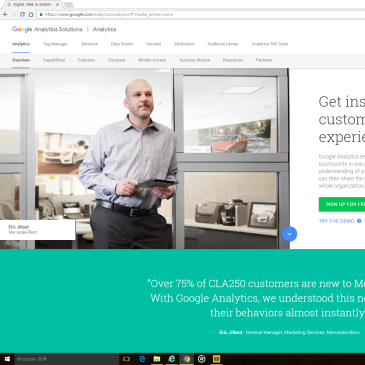Go to the Partners sub-tab
Screen dimensions: 365x365
coord(264,60)
